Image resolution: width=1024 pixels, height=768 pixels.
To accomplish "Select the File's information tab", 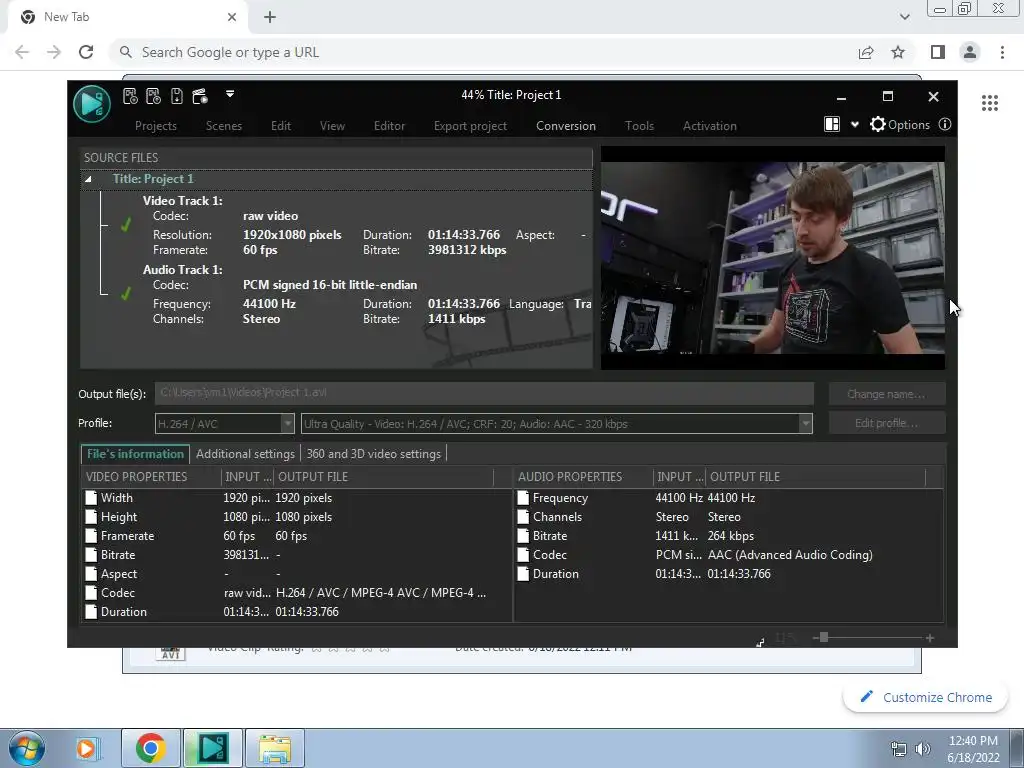I will [135, 454].
